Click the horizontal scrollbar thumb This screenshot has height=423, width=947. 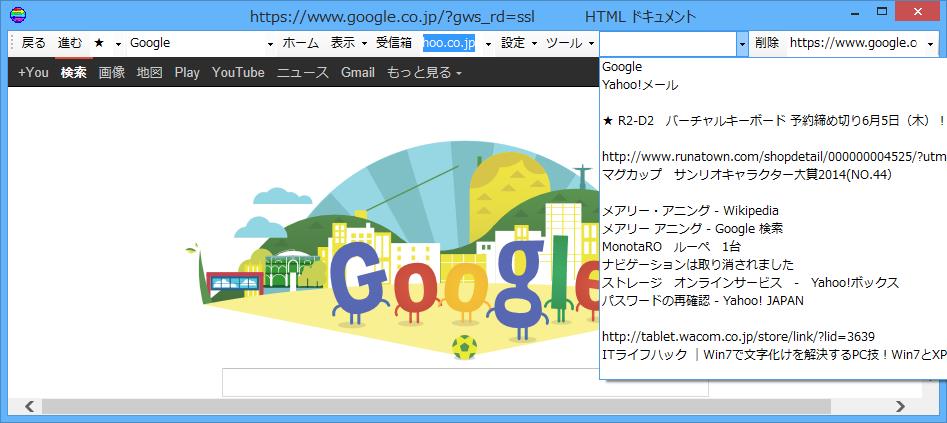point(436,406)
